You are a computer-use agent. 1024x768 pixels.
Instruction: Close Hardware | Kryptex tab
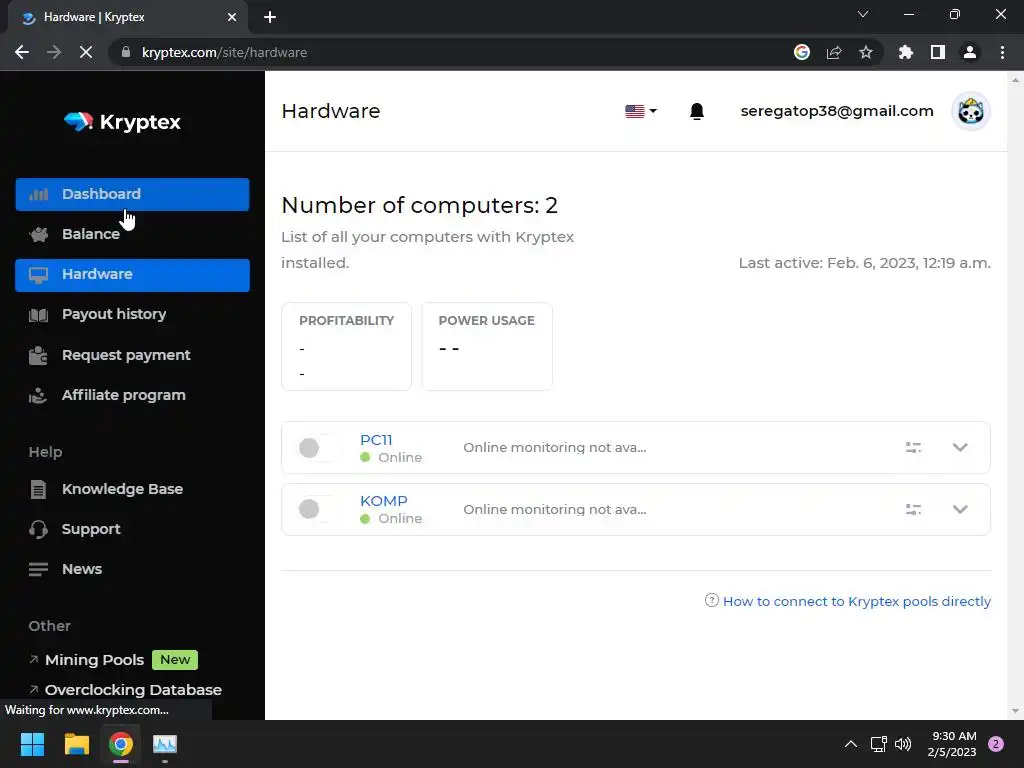(x=232, y=17)
